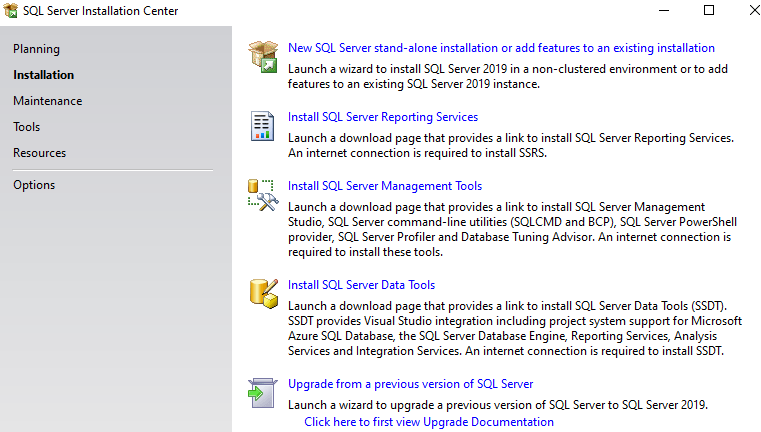Start Upgrade from a previous version link
This screenshot has width=761, height=432.
point(411,384)
